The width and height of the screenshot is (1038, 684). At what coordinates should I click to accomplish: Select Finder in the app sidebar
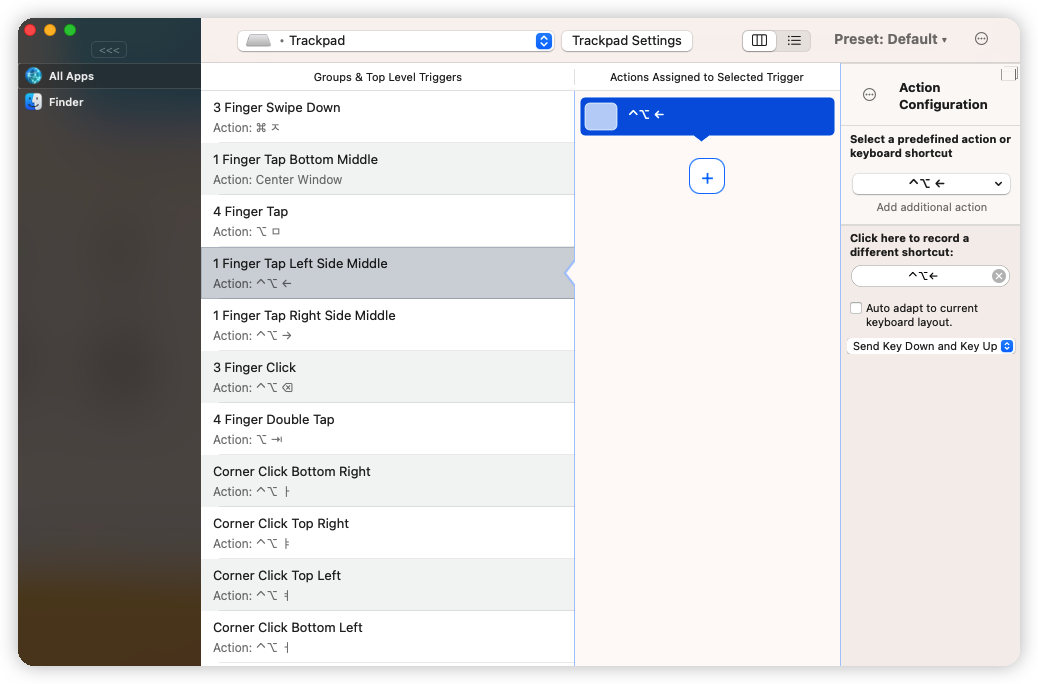coord(109,102)
